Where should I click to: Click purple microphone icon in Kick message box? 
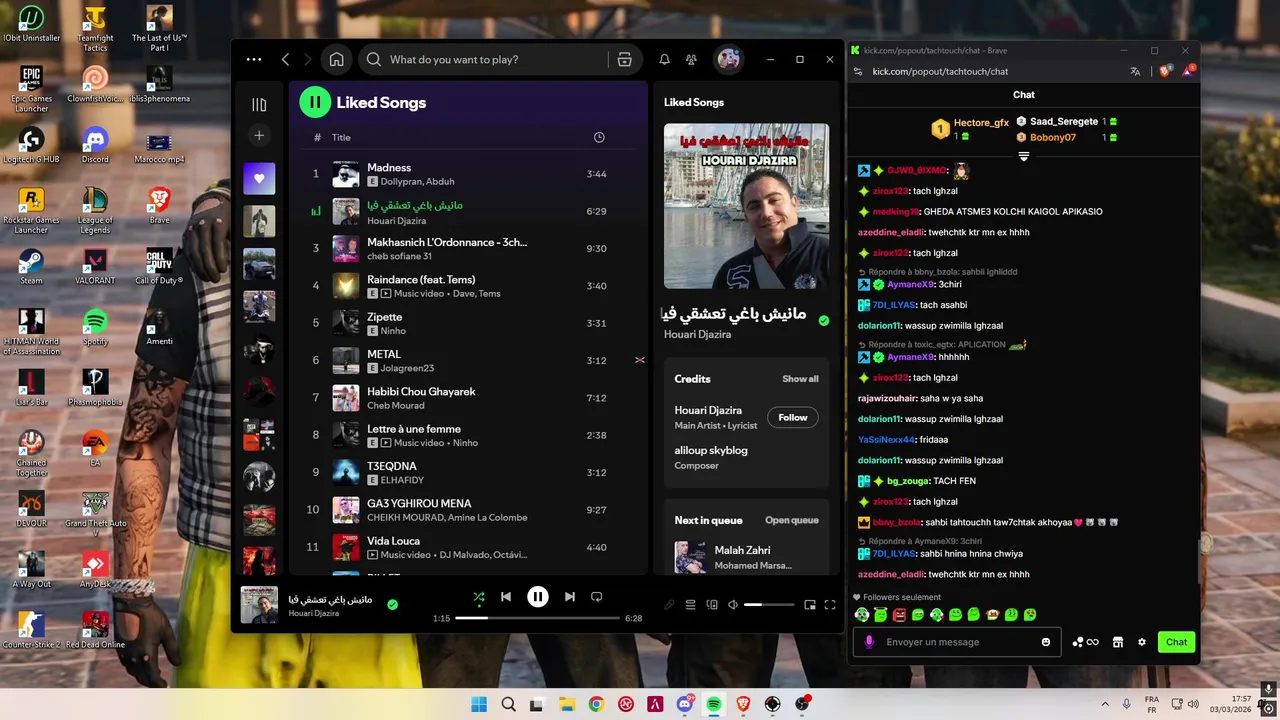(869, 642)
